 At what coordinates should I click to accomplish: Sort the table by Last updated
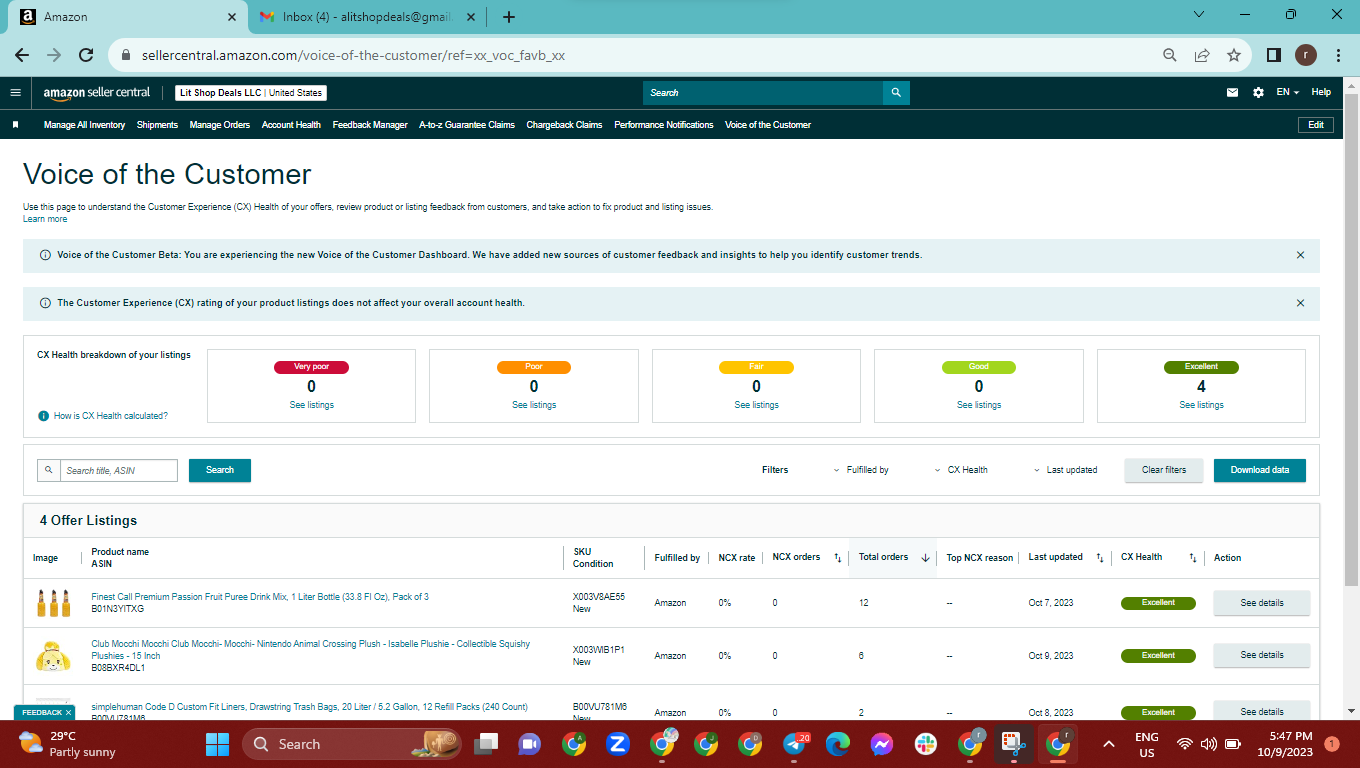point(1100,558)
